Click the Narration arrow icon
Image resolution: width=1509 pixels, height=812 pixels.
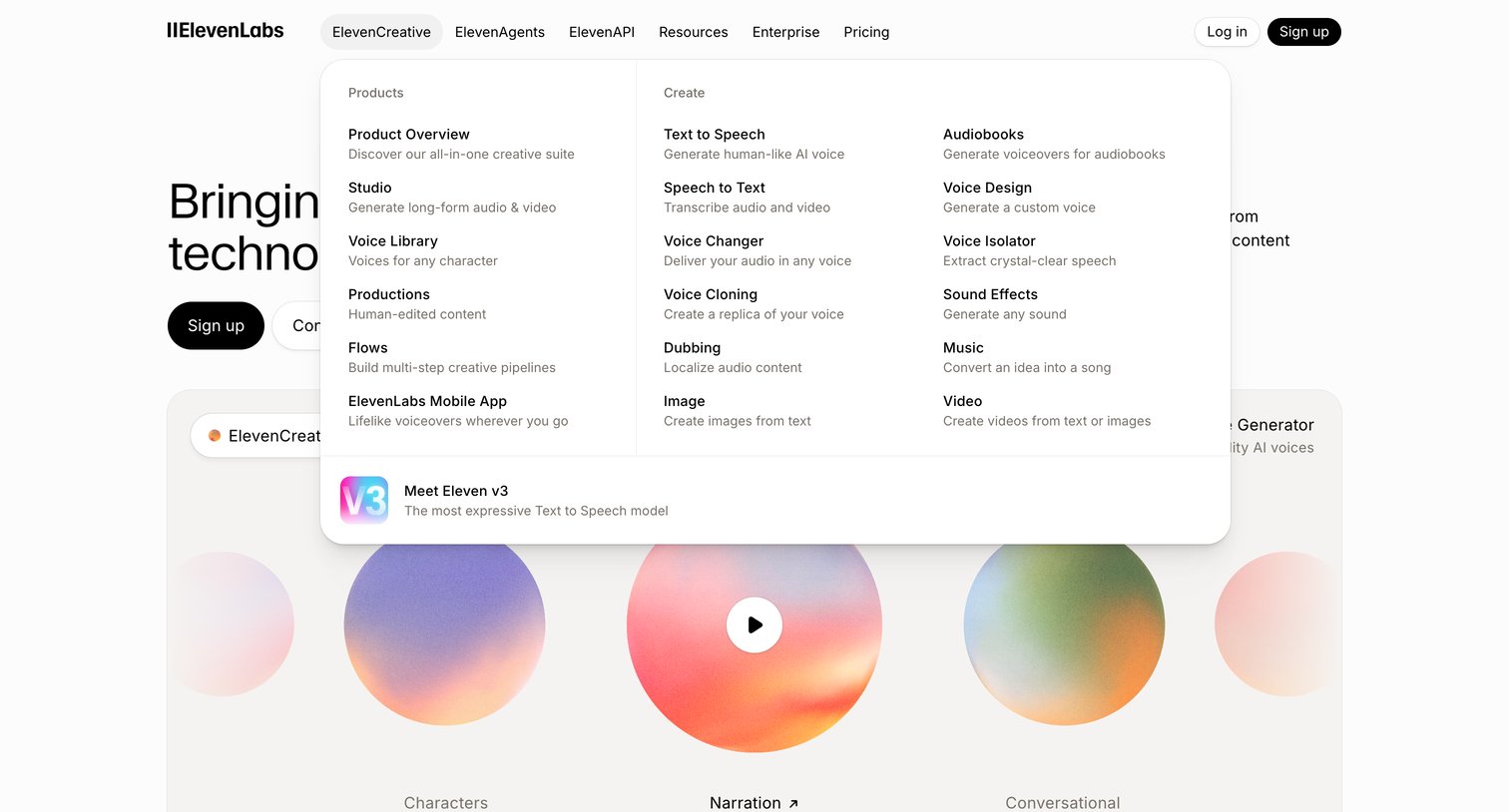click(793, 803)
